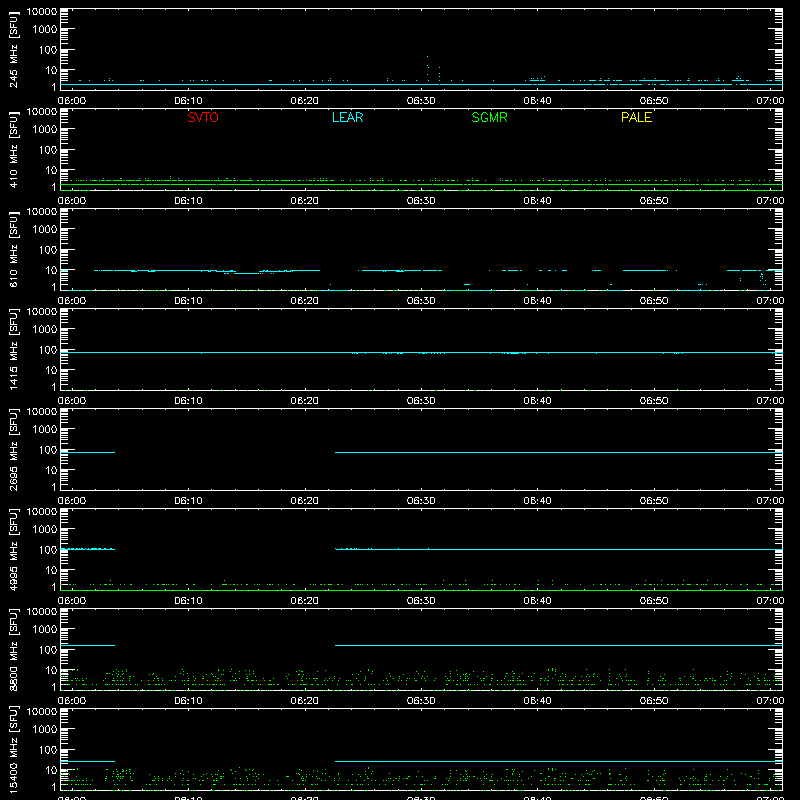Click the cyan LEAR station label
The height and width of the screenshot is (800, 800).
pyautogui.click(x=347, y=117)
